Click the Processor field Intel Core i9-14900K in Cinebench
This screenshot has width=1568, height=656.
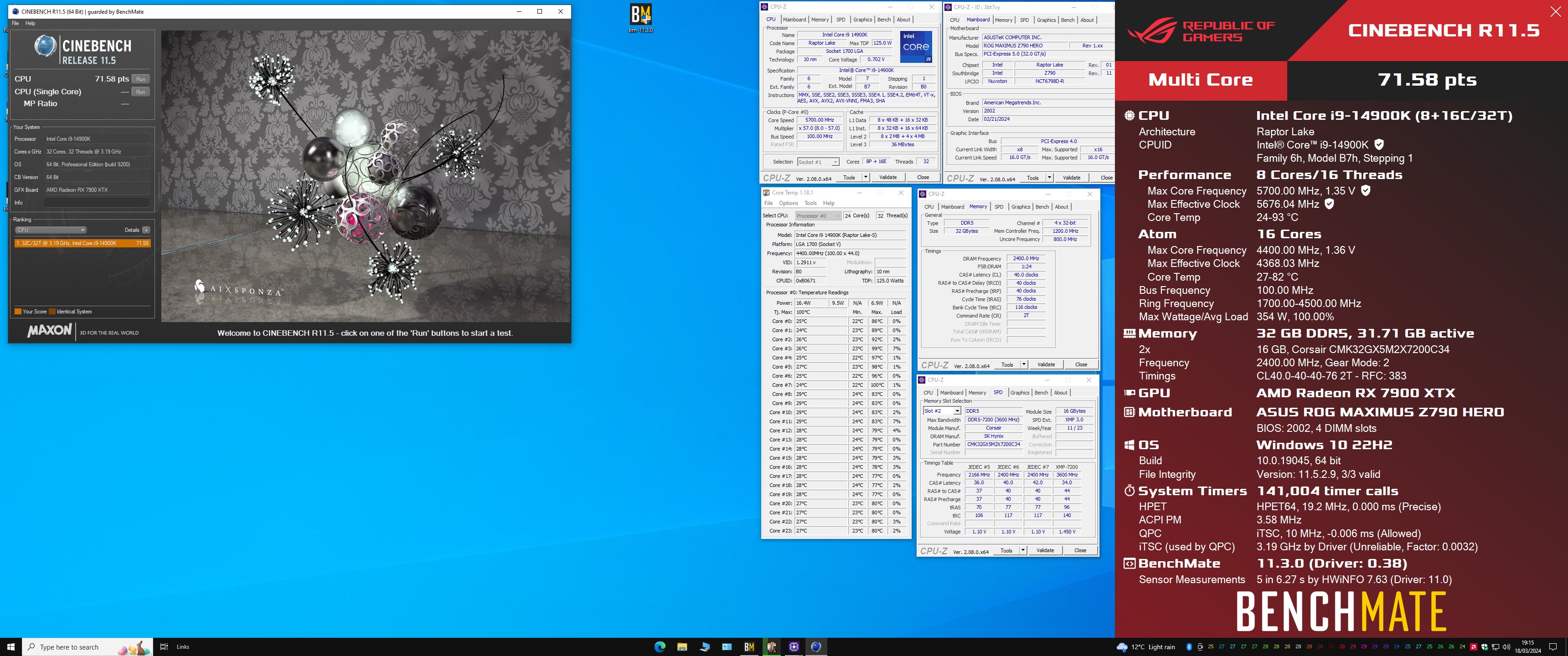click(97, 139)
